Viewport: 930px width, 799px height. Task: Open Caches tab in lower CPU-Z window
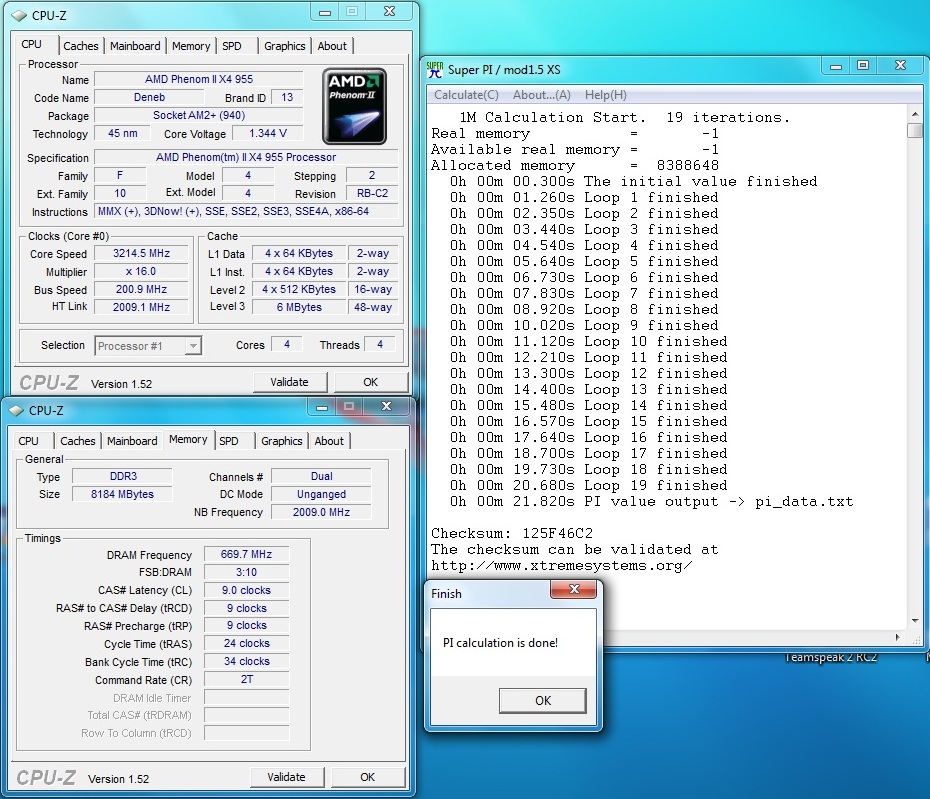(x=78, y=441)
